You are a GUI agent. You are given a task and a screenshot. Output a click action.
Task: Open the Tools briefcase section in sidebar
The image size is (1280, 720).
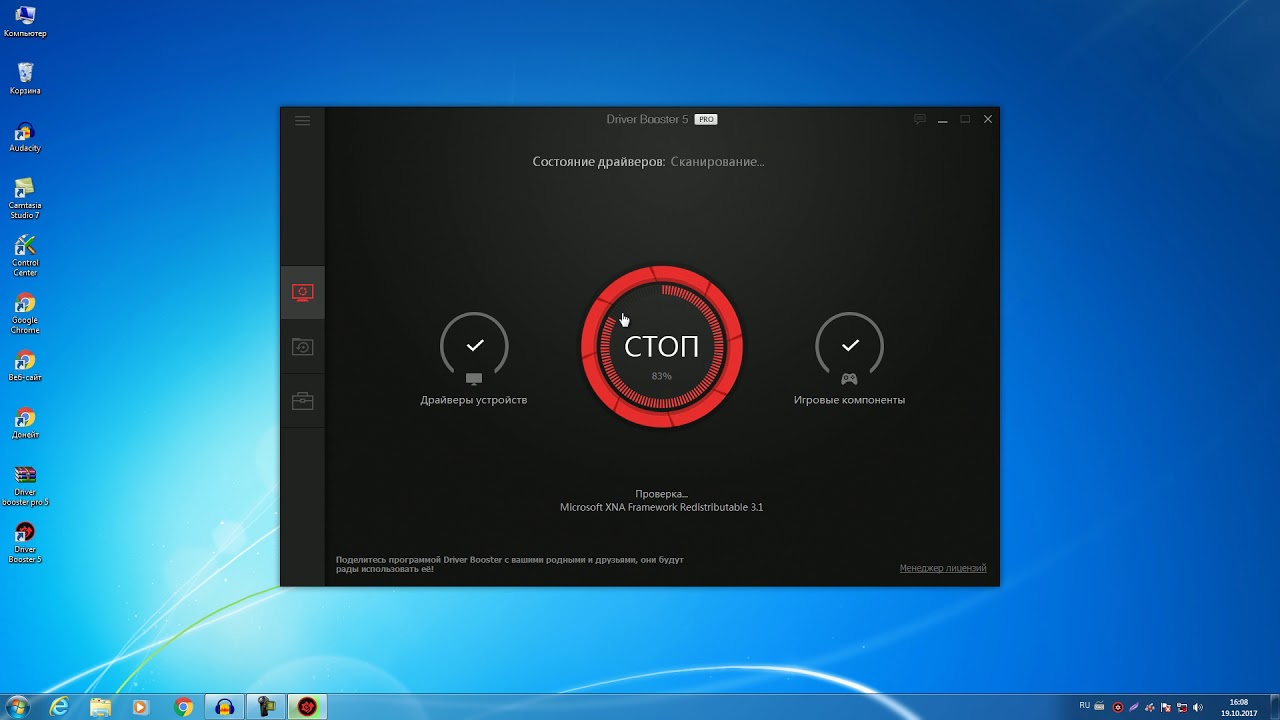pos(302,401)
